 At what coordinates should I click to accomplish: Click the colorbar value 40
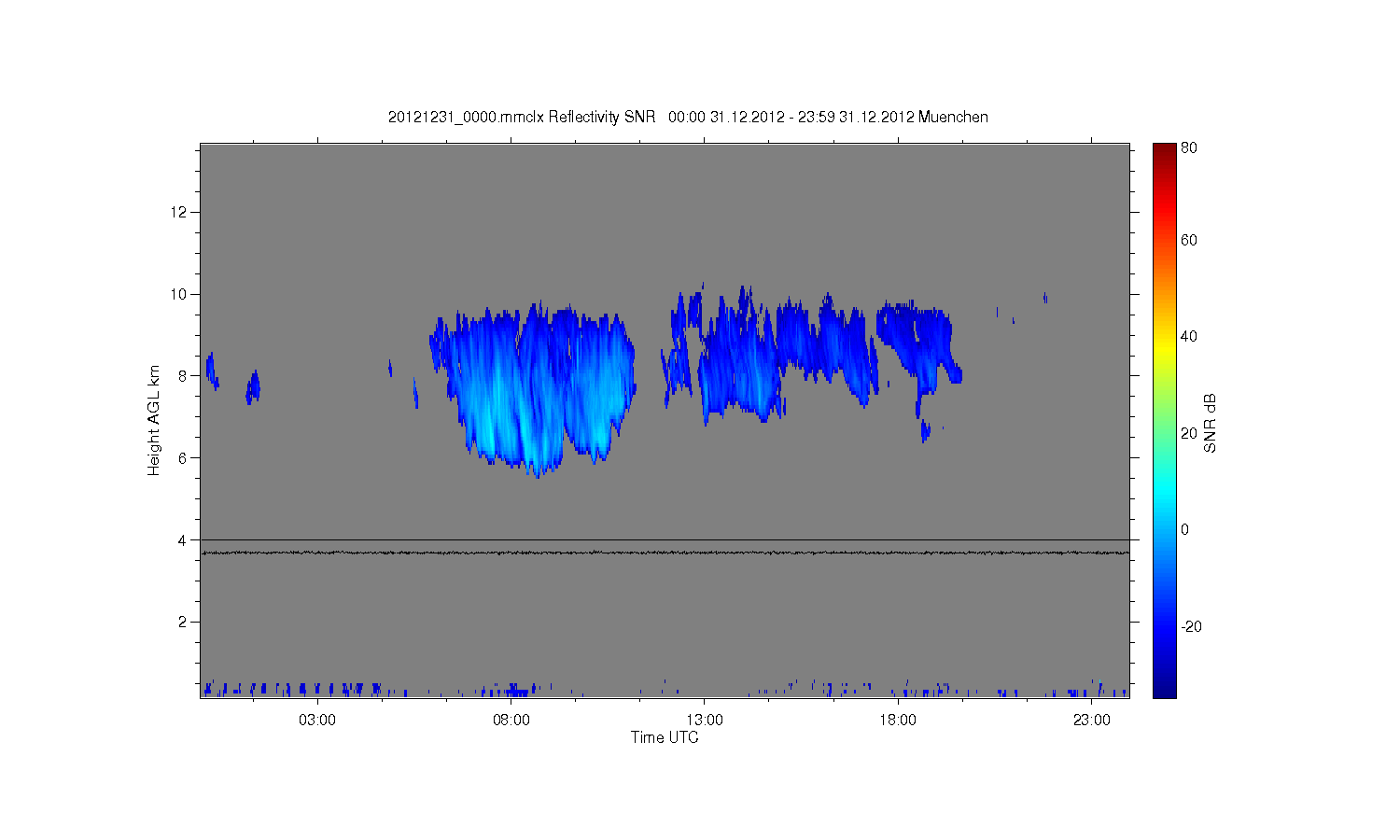(x=1189, y=337)
